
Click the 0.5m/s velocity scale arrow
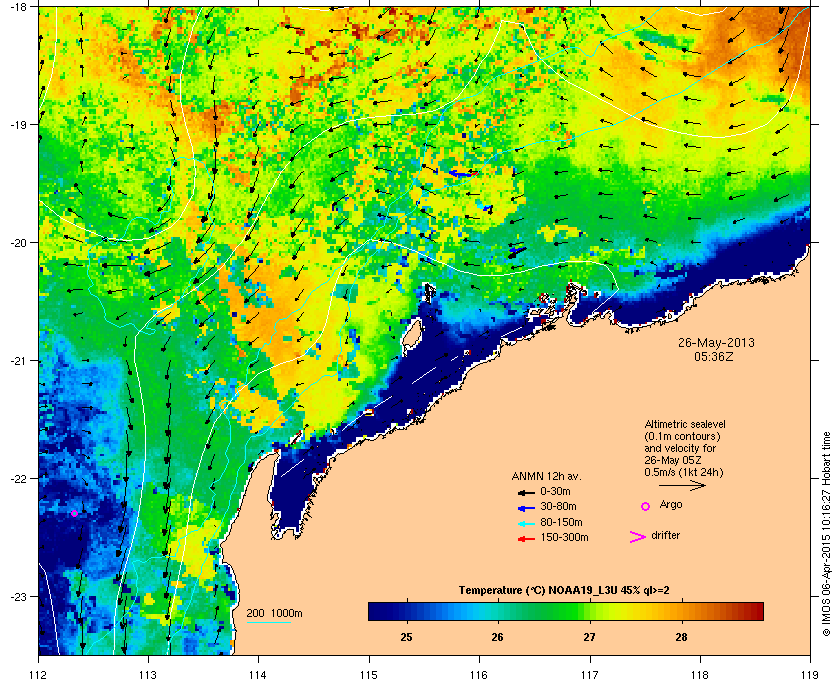682,486
